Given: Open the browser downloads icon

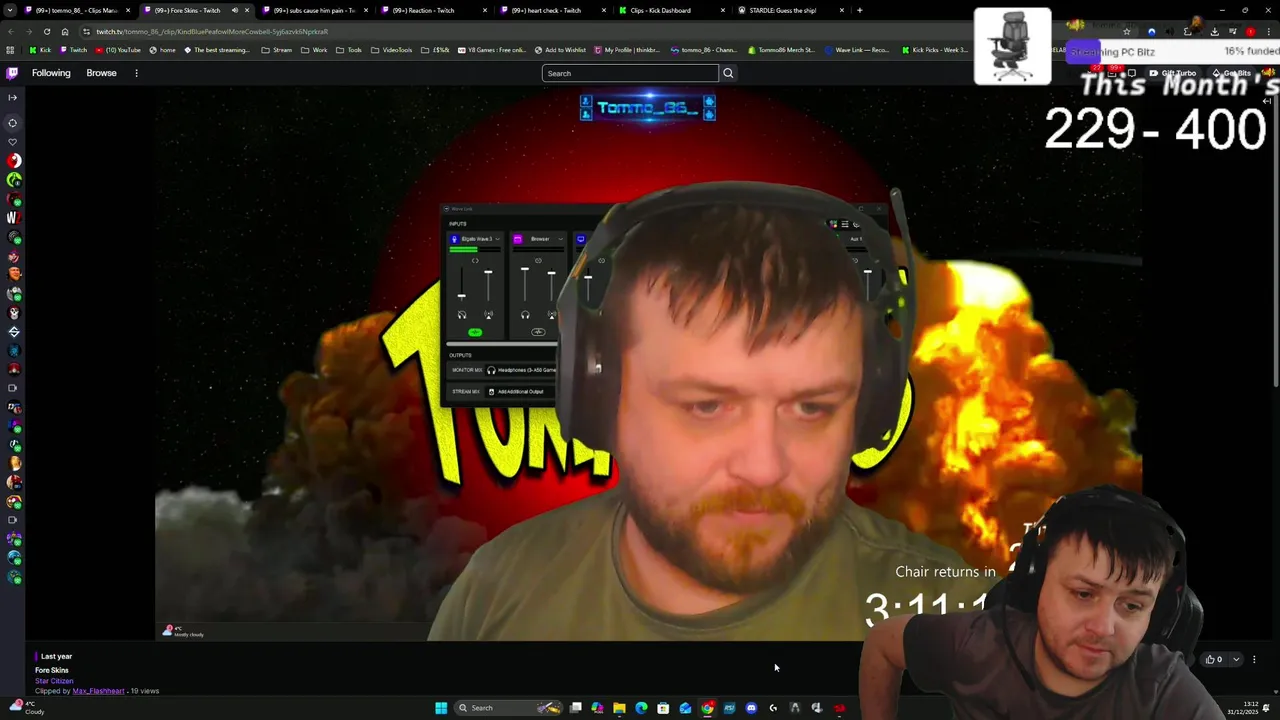Looking at the screenshot, I should (x=1214, y=32).
